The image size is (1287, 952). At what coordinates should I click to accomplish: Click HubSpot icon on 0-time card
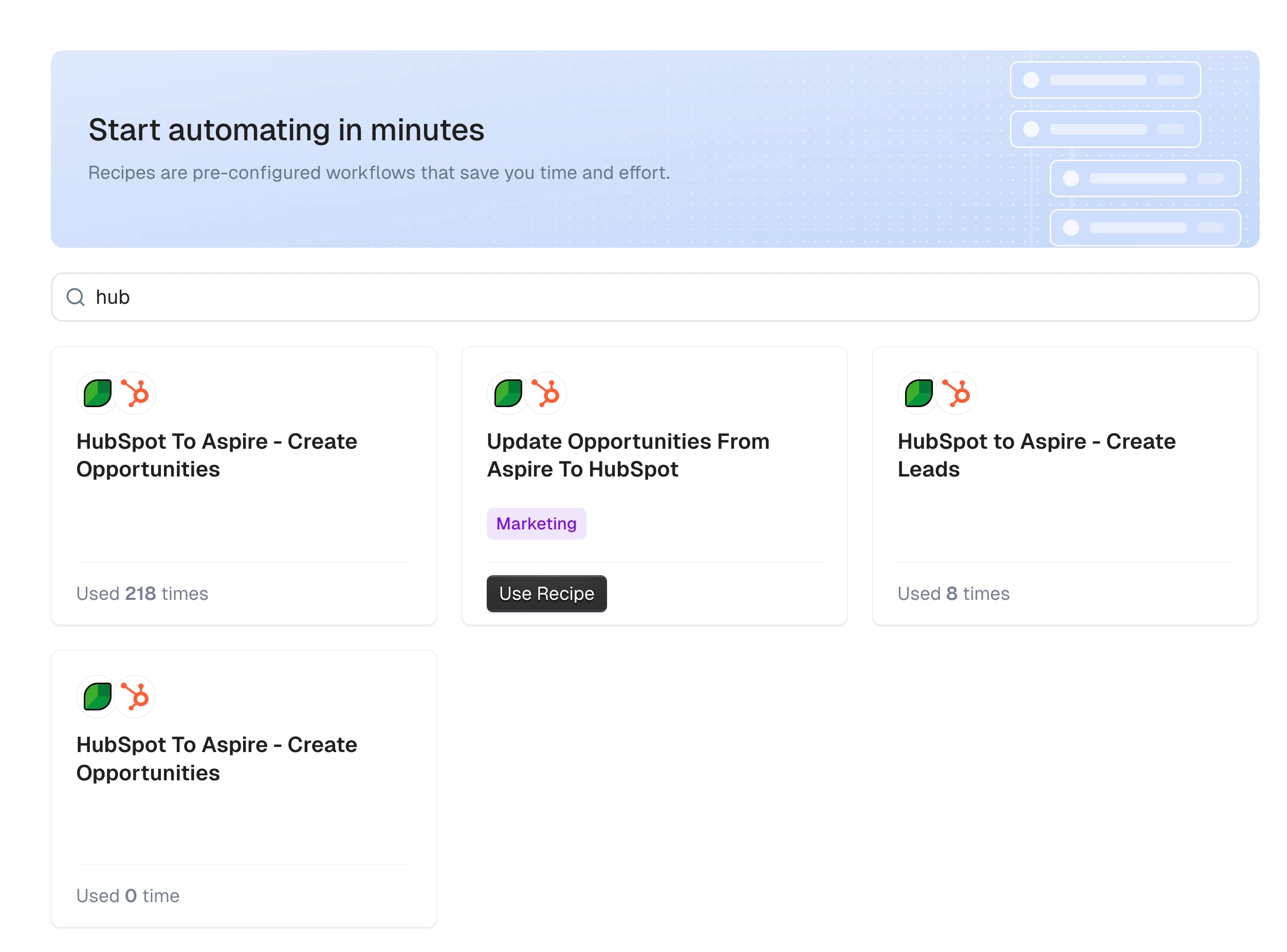pos(135,697)
